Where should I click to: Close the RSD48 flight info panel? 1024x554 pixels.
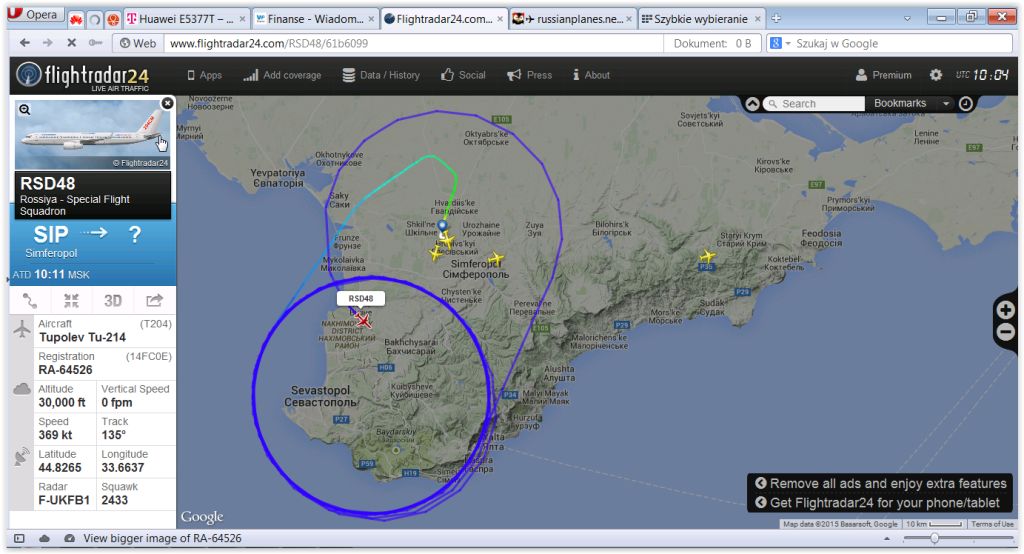click(x=167, y=103)
